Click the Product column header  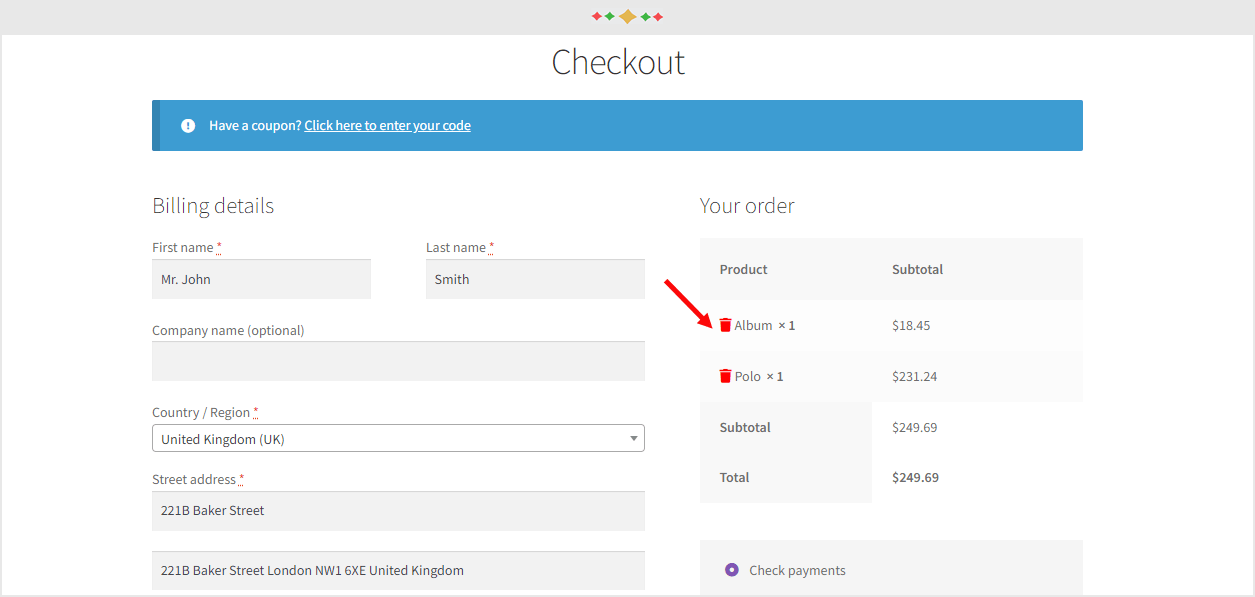pos(743,269)
